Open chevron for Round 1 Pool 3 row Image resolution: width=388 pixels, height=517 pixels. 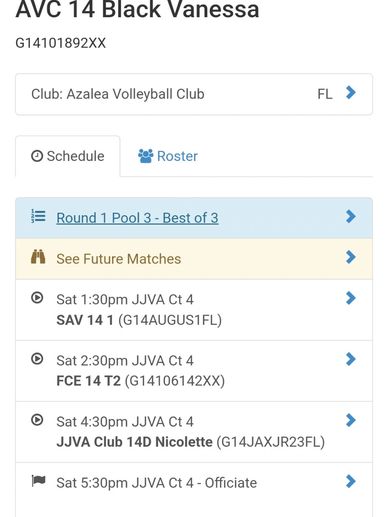[x=351, y=216]
